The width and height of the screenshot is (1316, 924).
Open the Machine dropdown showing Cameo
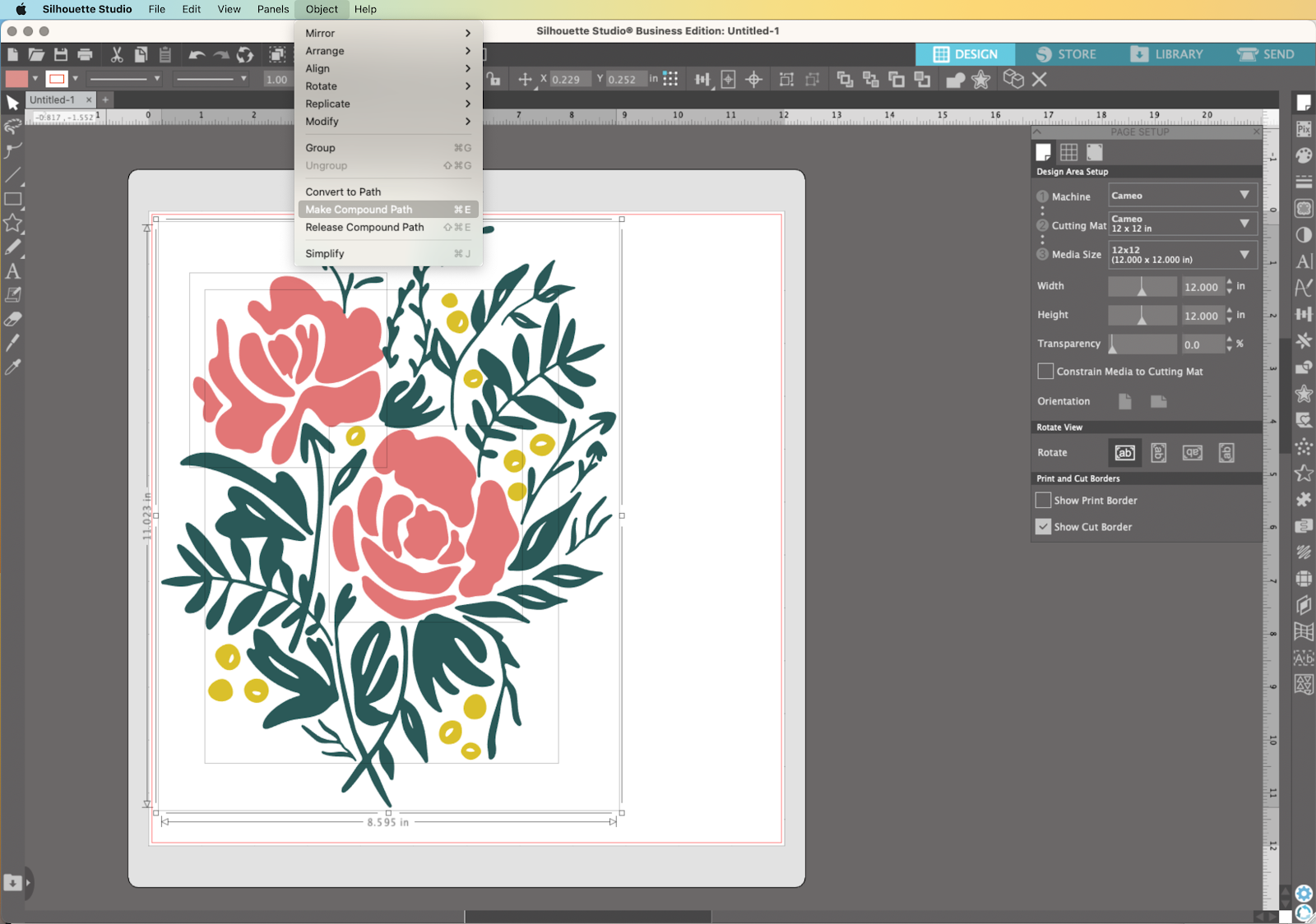coord(1182,196)
